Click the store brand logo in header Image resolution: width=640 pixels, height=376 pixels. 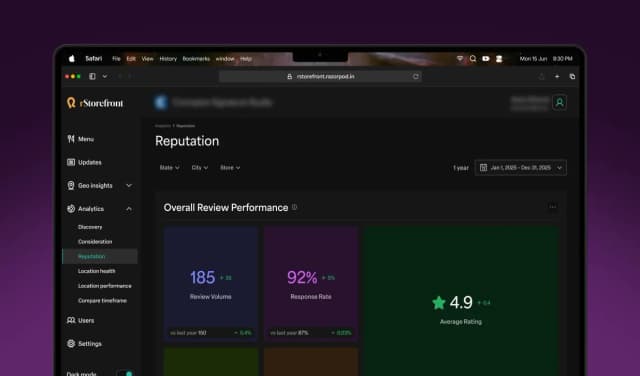point(161,102)
